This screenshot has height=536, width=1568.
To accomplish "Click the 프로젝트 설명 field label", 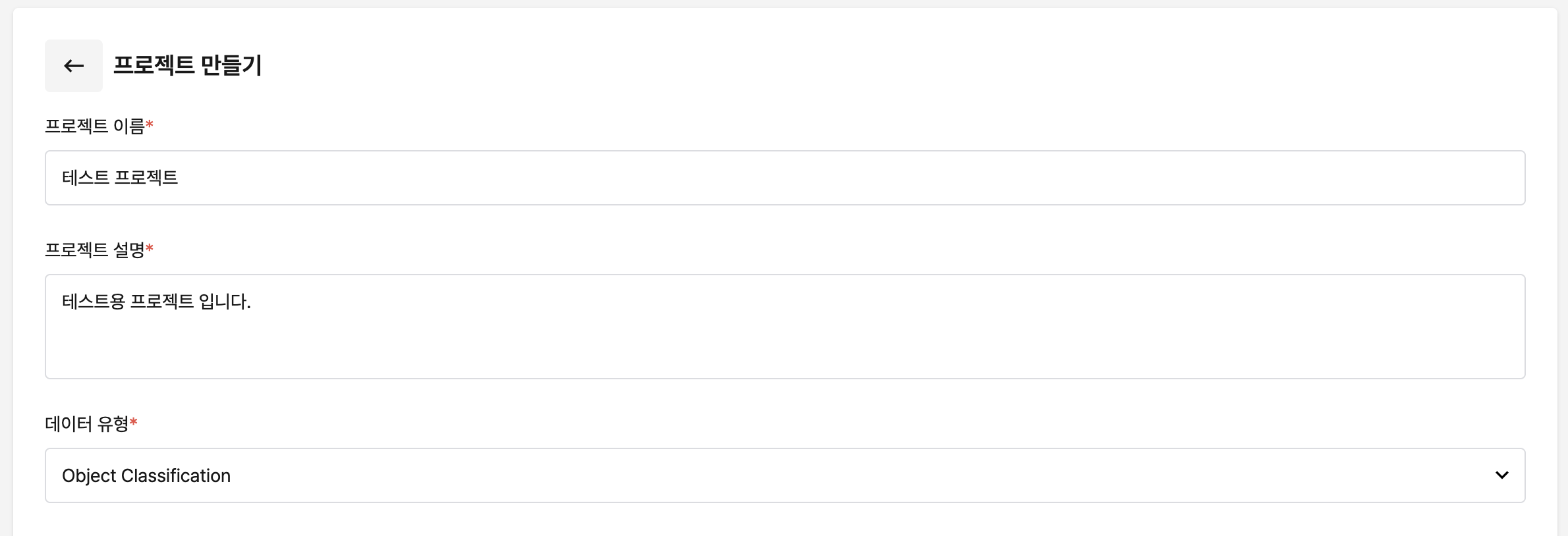I will [94, 250].
